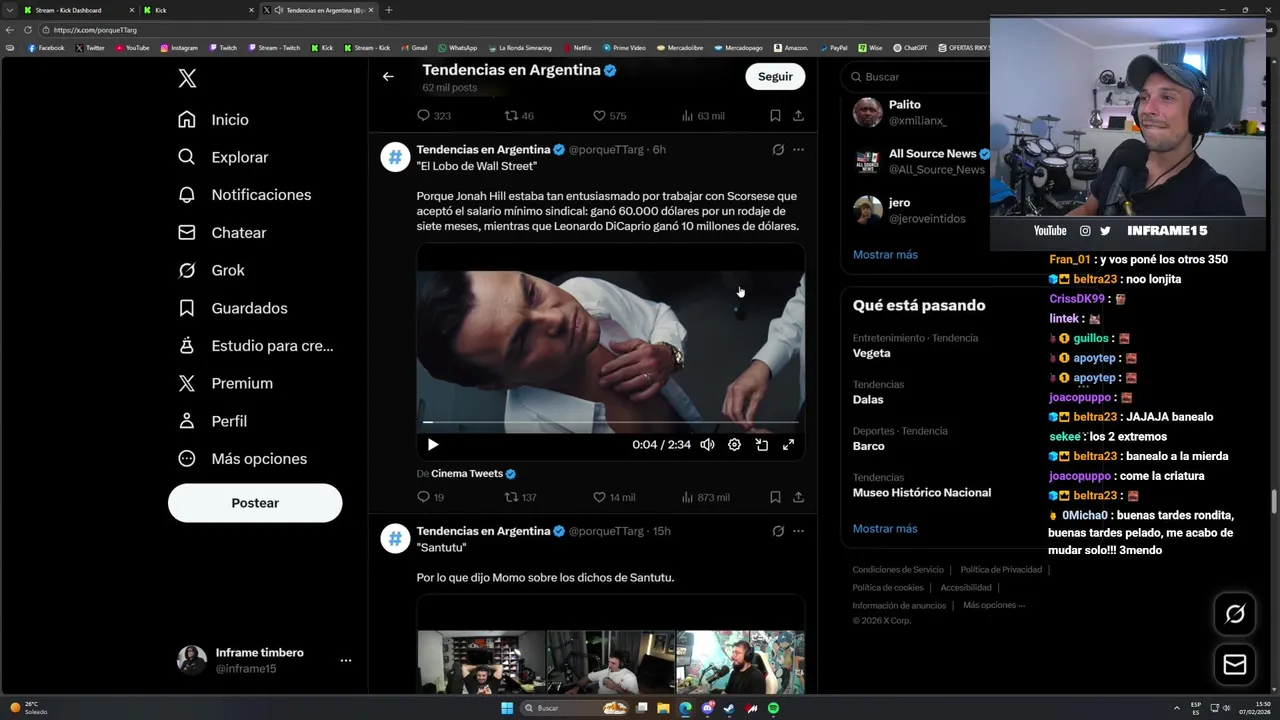Image resolution: width=1280 pixels, height=720 pixels.
Task: Open the floating Grok button
Action: (1235, 614)
